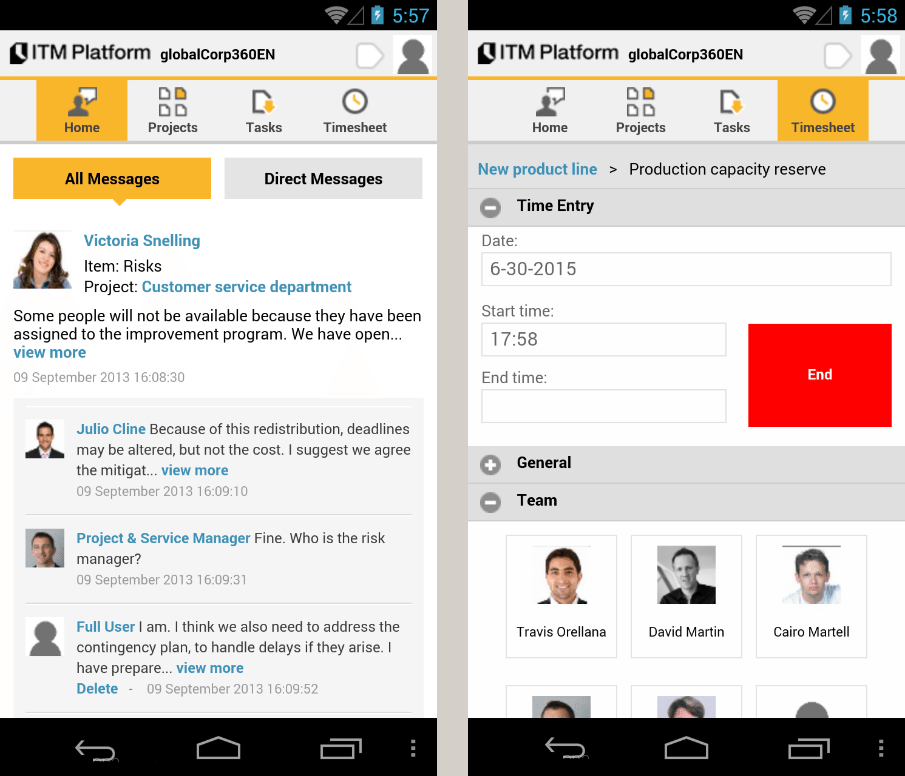Open Full User profile link
905x776 pixels.
(106, 627)
